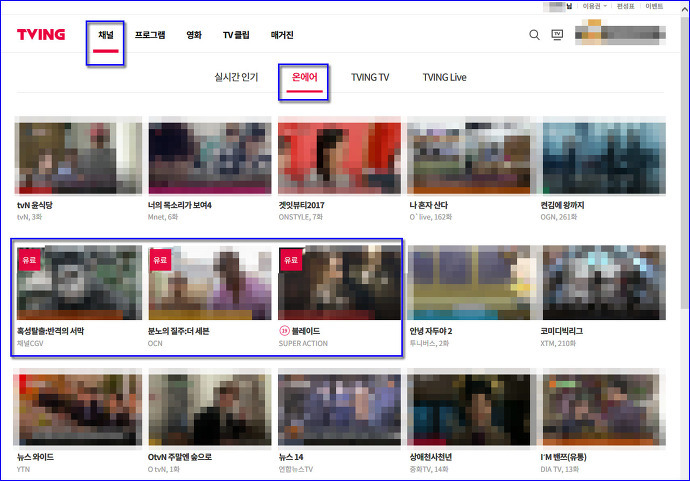Click the 켠김에 왕까지 title
This screenshot has width=690, height=481.
click(562, 205)
